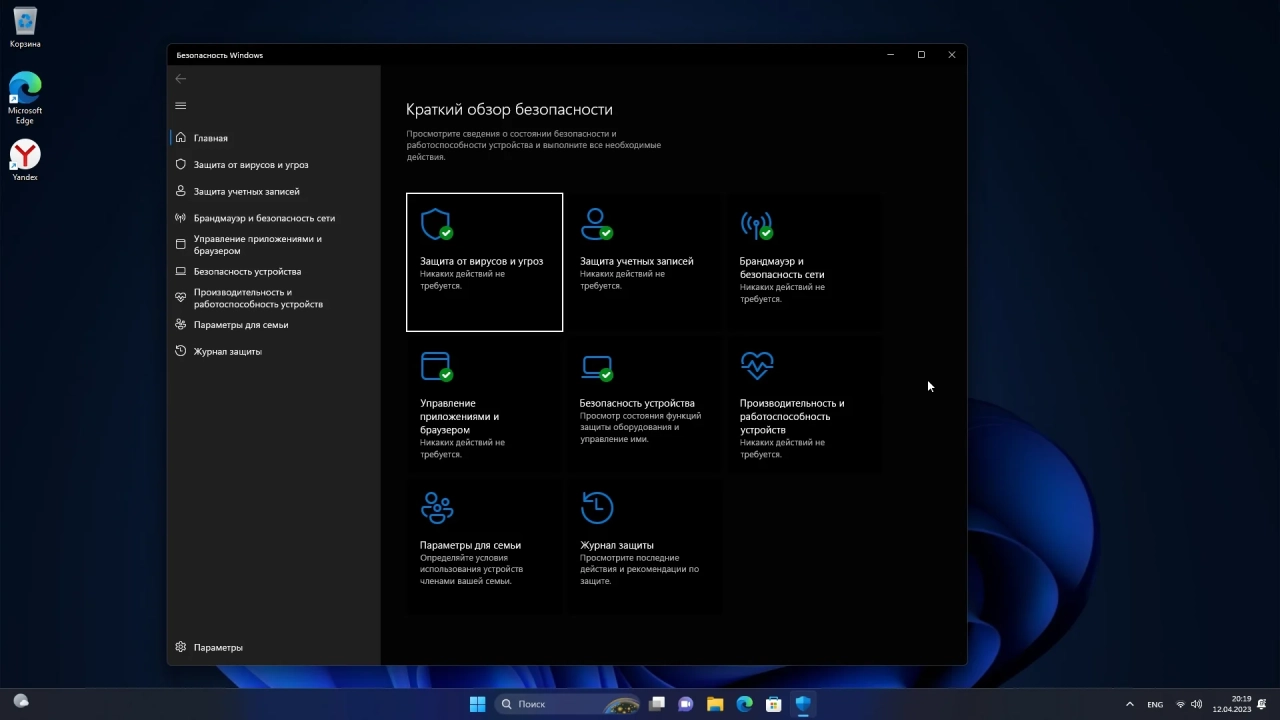Open the network icon in the tray
The width and height of the screenshot is (1280, 720).
[x=1181, y=704]
